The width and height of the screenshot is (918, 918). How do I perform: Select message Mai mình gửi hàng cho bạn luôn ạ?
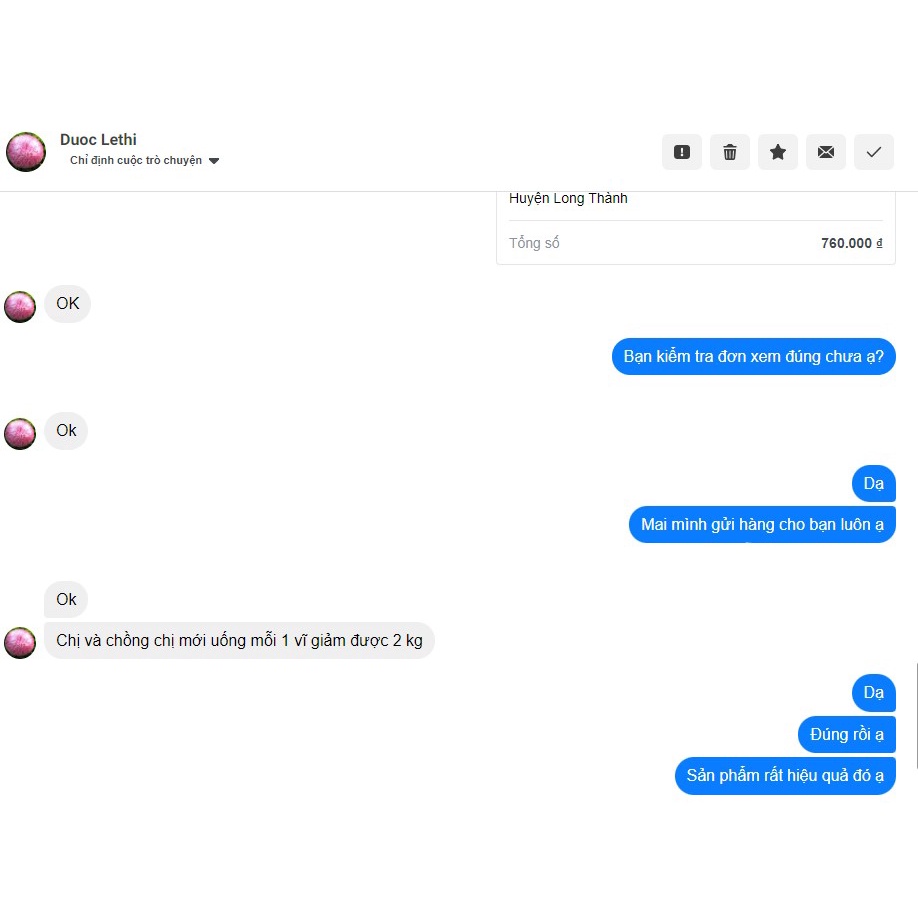[762, 525]
